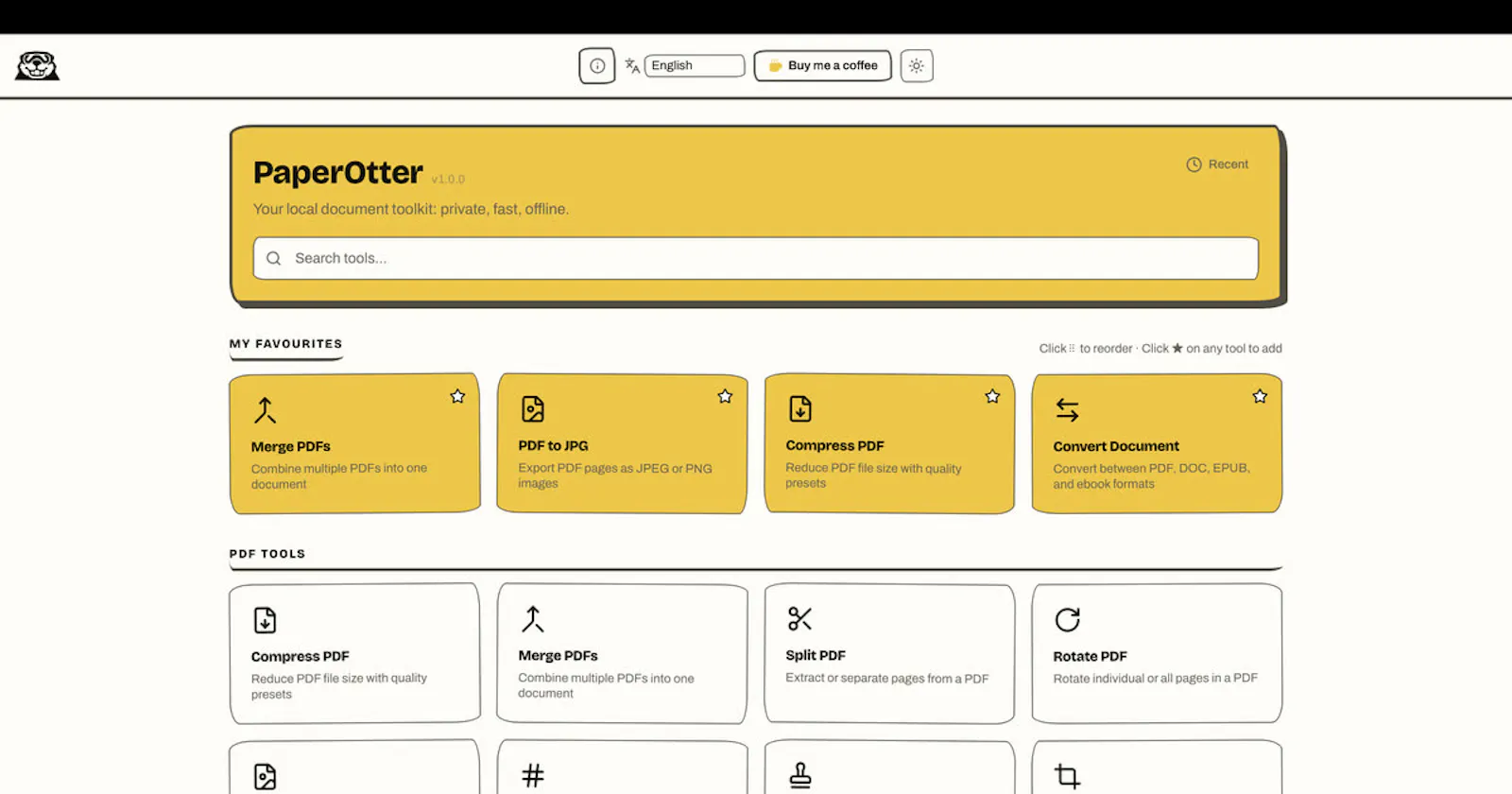Image resolution: width=1512 pixels, height=794 pixels.
Task: Click the reorder grip icon in hint text
Action: 1072,348
